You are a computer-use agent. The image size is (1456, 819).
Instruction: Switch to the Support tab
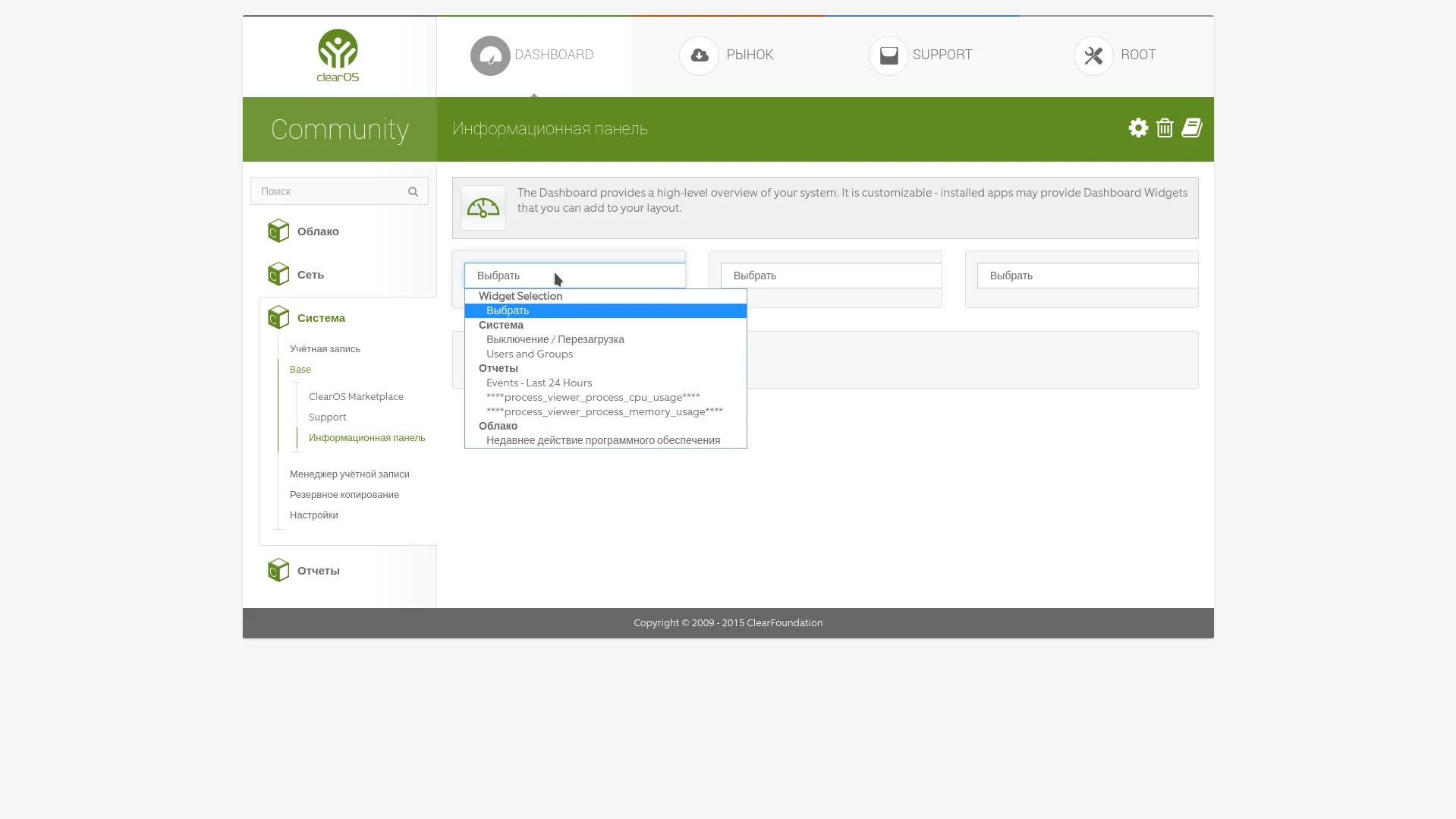point(923,55)
